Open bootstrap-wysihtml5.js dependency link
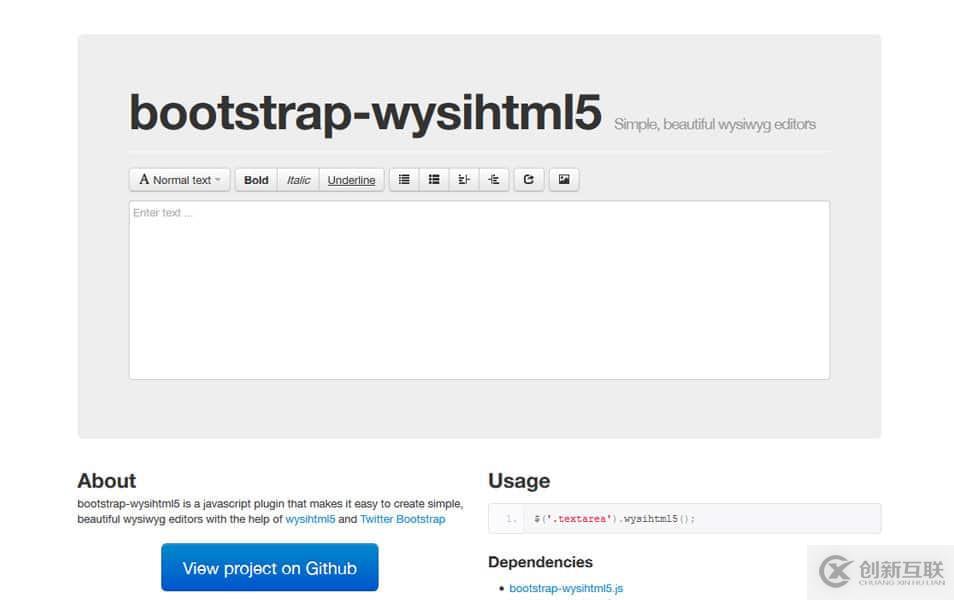This screenshot has width=954, height=600. (566, 588)
